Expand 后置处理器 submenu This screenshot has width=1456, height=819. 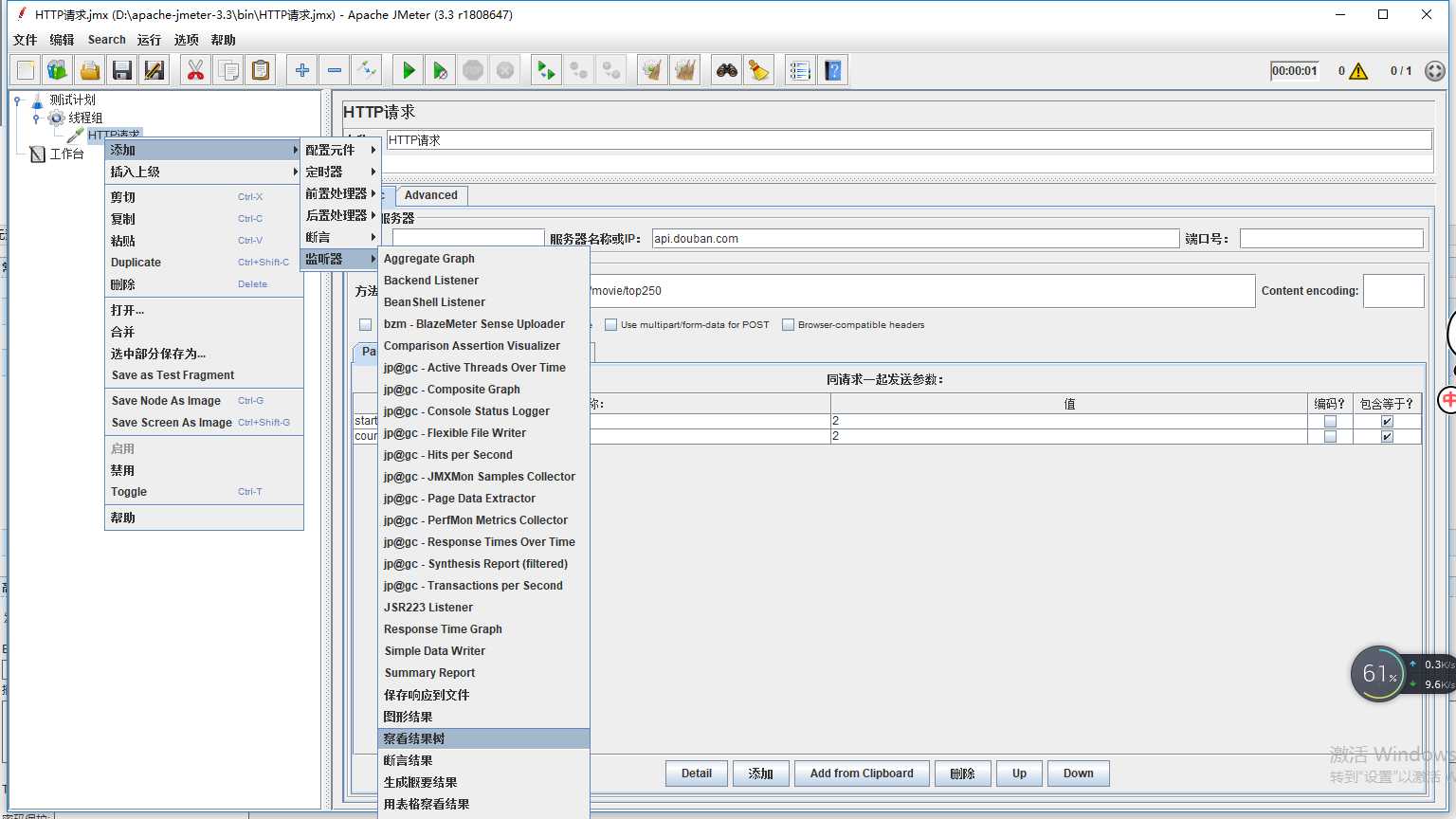(340, 215)
